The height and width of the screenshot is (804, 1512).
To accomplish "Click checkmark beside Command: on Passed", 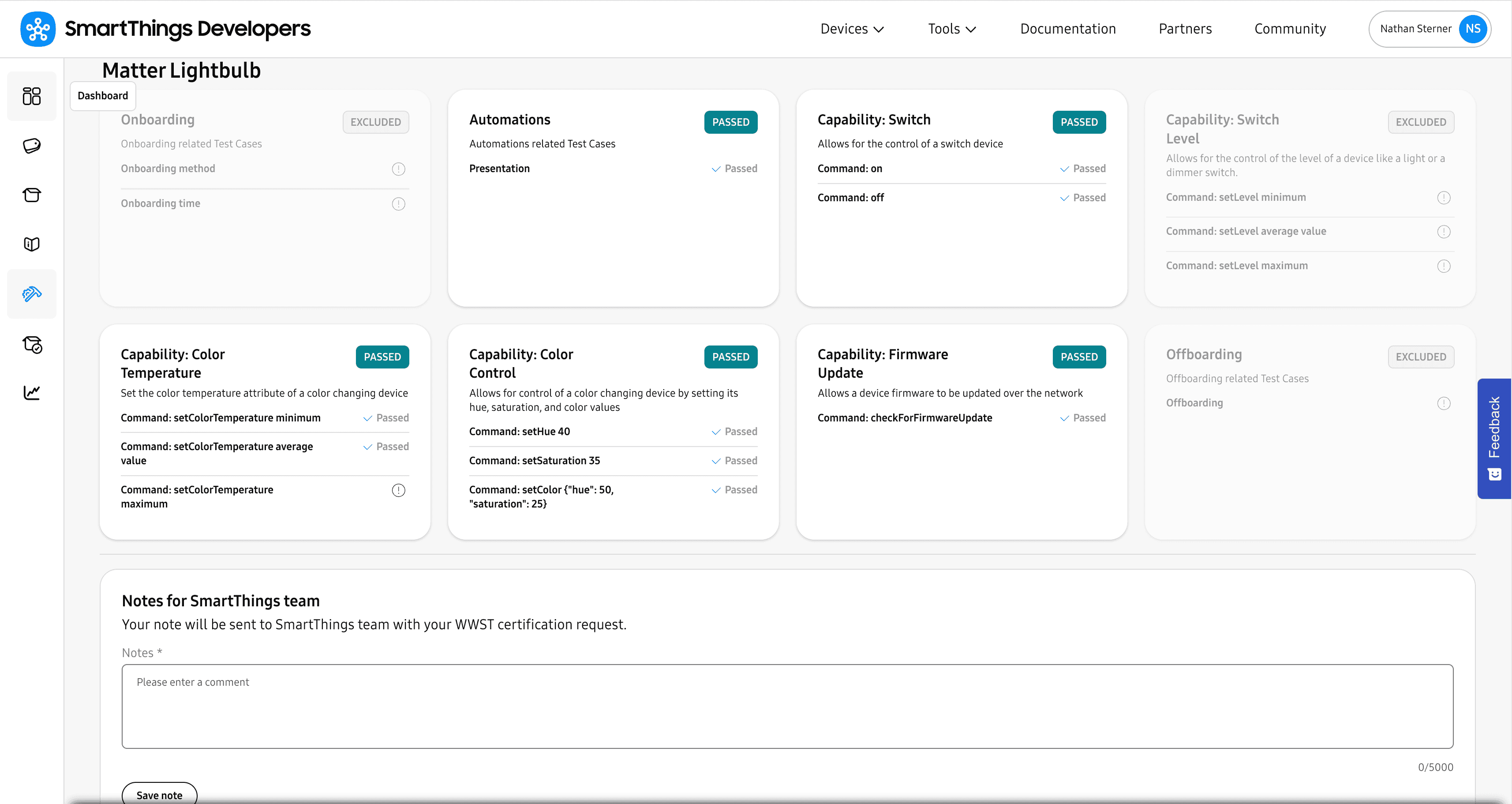I will point(1065,169).
